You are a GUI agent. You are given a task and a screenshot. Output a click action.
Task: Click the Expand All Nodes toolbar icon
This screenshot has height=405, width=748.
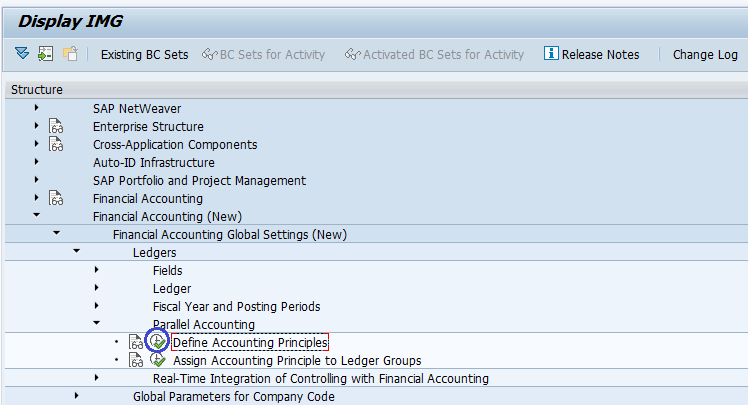pyautogui.click(x=22, y=54)
